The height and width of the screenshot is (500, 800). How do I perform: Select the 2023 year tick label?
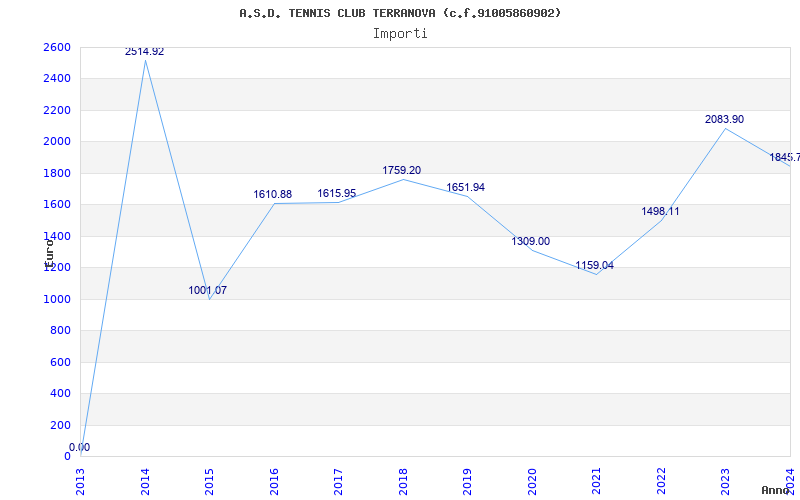726,482
